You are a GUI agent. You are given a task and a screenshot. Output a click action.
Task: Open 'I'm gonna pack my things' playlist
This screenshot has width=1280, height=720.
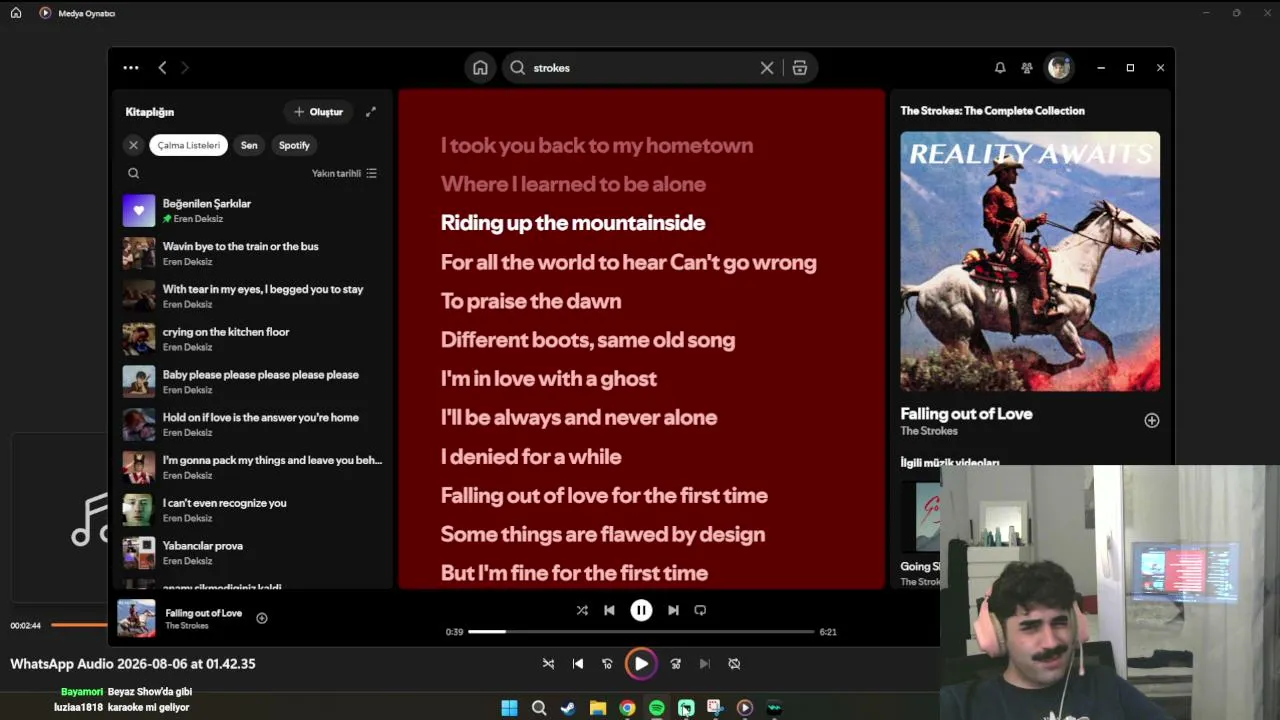tap(252, 468)
